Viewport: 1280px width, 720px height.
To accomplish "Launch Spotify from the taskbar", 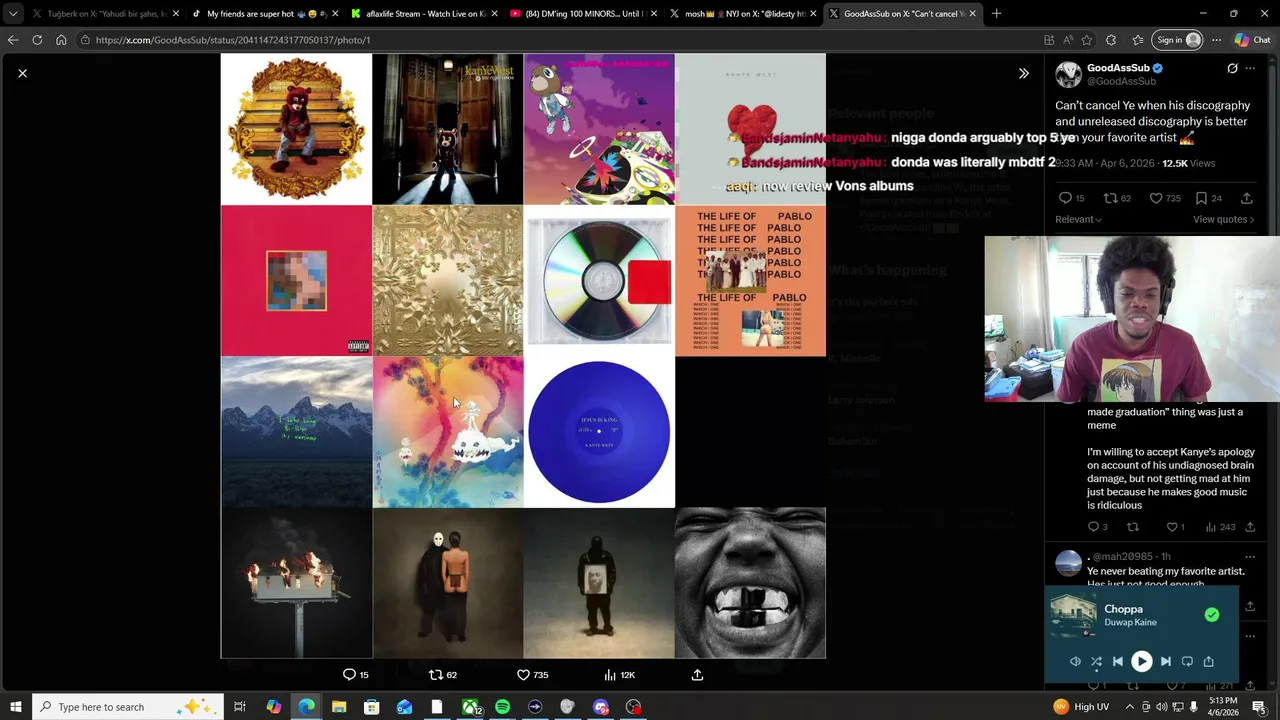I will coord(502,707).
